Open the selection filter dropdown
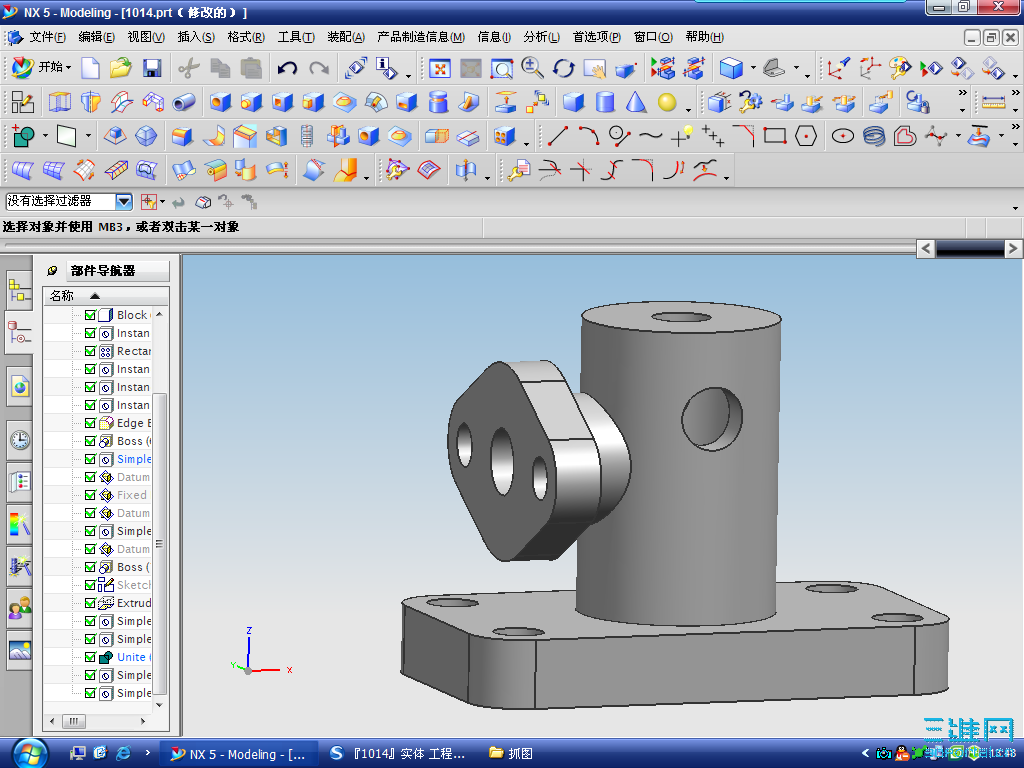Viewport: 1024px width, 768px height. [x=124, y=201]
